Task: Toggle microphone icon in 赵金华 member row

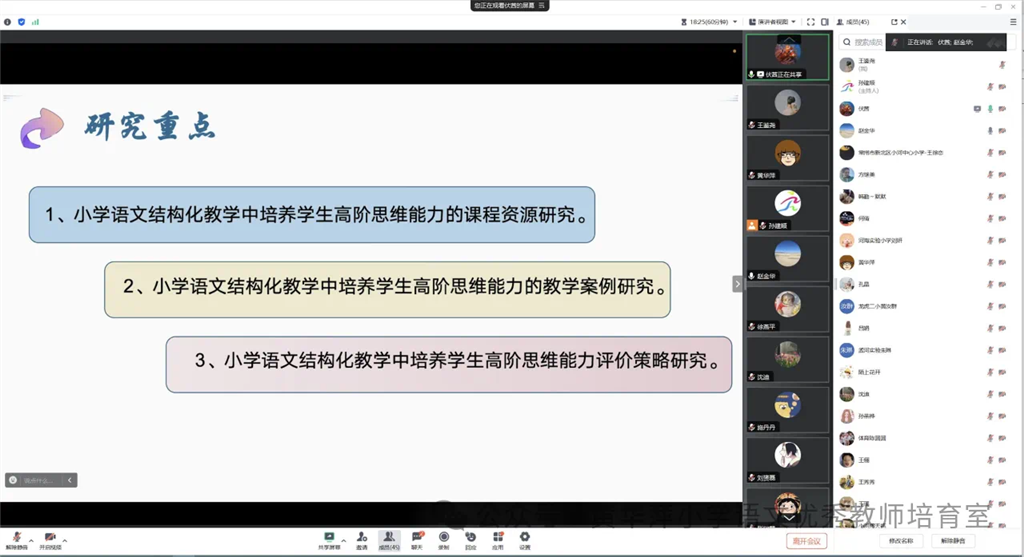Action: (990, 131)
